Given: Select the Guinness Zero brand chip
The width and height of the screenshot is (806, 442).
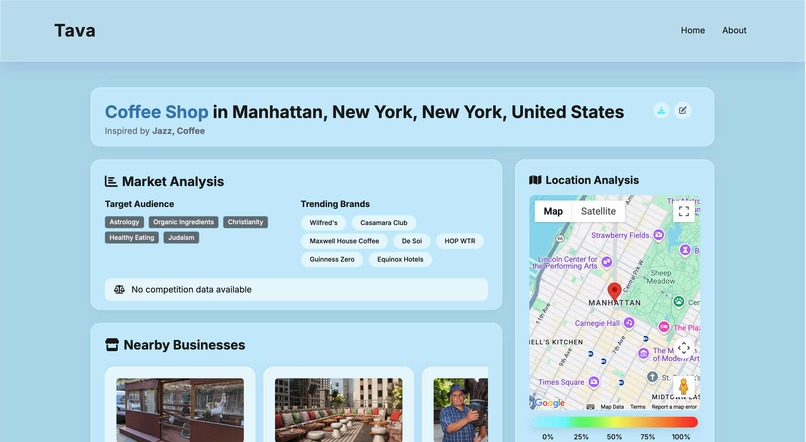Looking at the screenshot, I should [x=332, y=260].
